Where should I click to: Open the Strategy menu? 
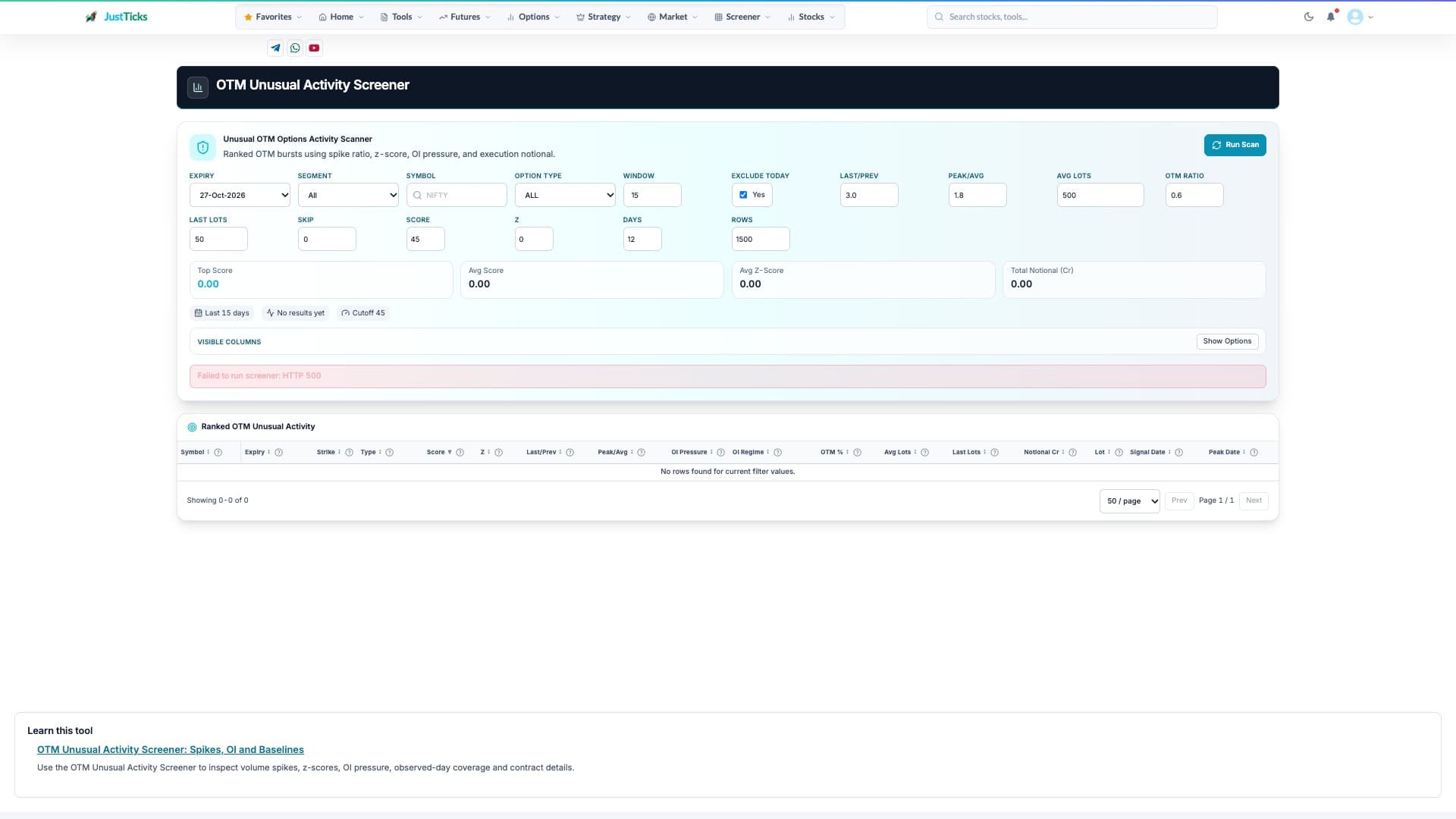(604, 17)
